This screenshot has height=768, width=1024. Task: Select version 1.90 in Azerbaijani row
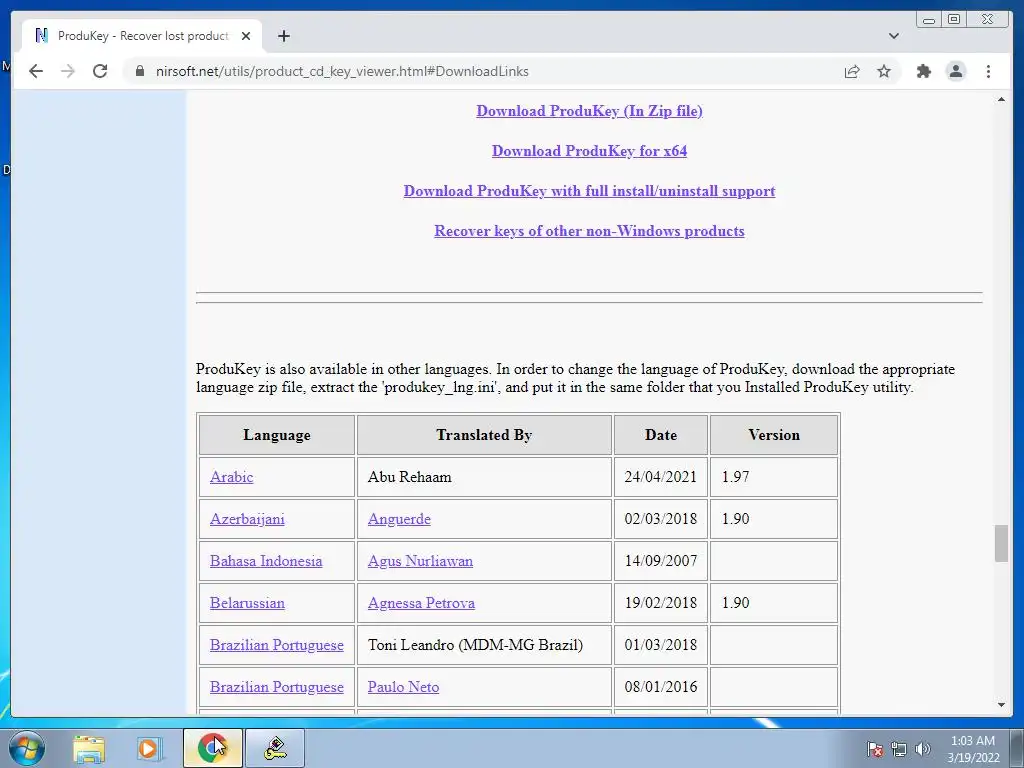735,519
